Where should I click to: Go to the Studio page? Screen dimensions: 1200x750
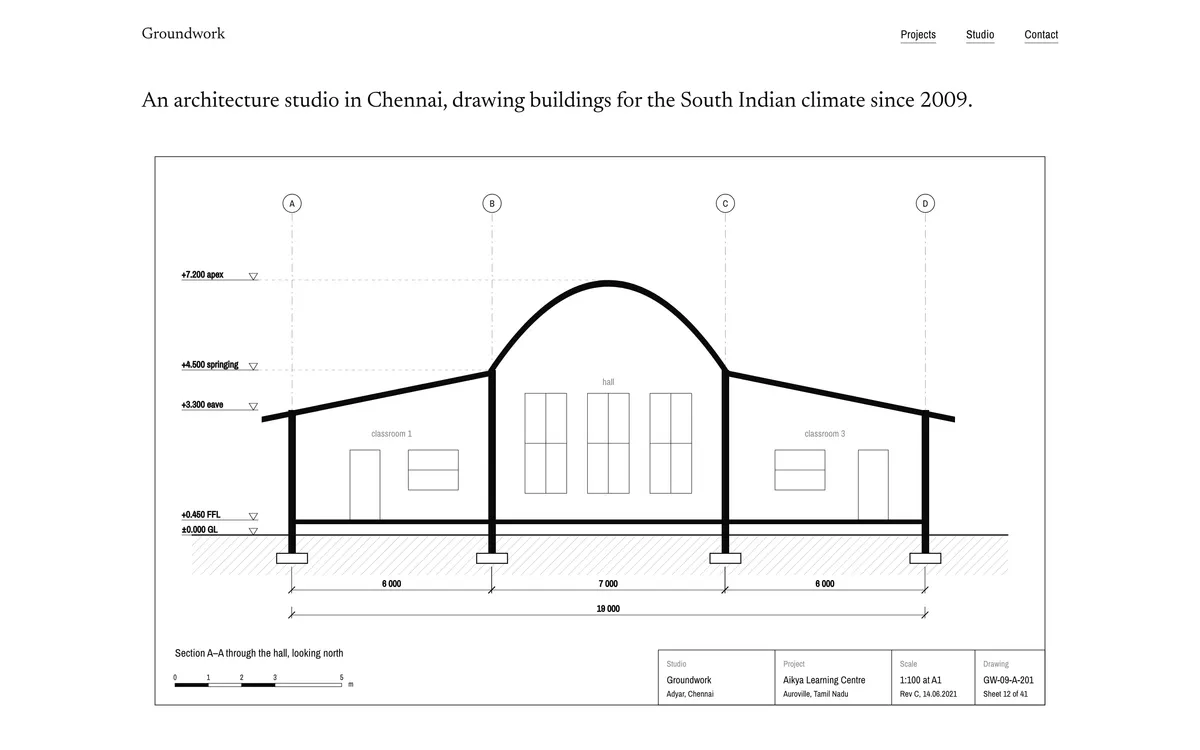980,35
